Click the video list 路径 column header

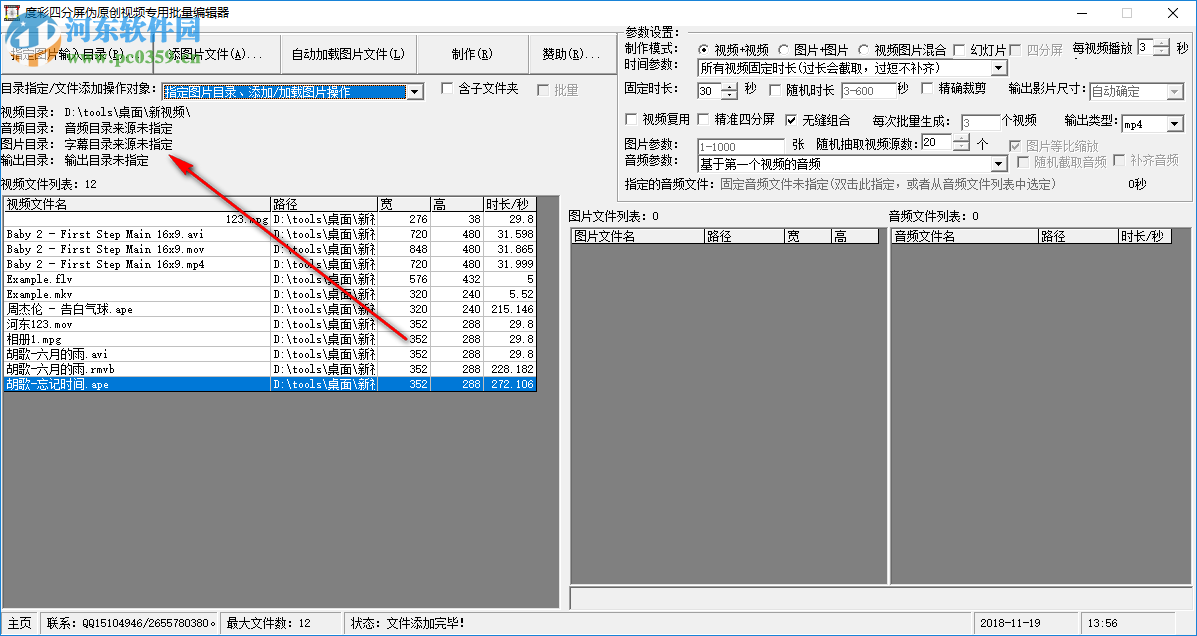pos(324,205)
